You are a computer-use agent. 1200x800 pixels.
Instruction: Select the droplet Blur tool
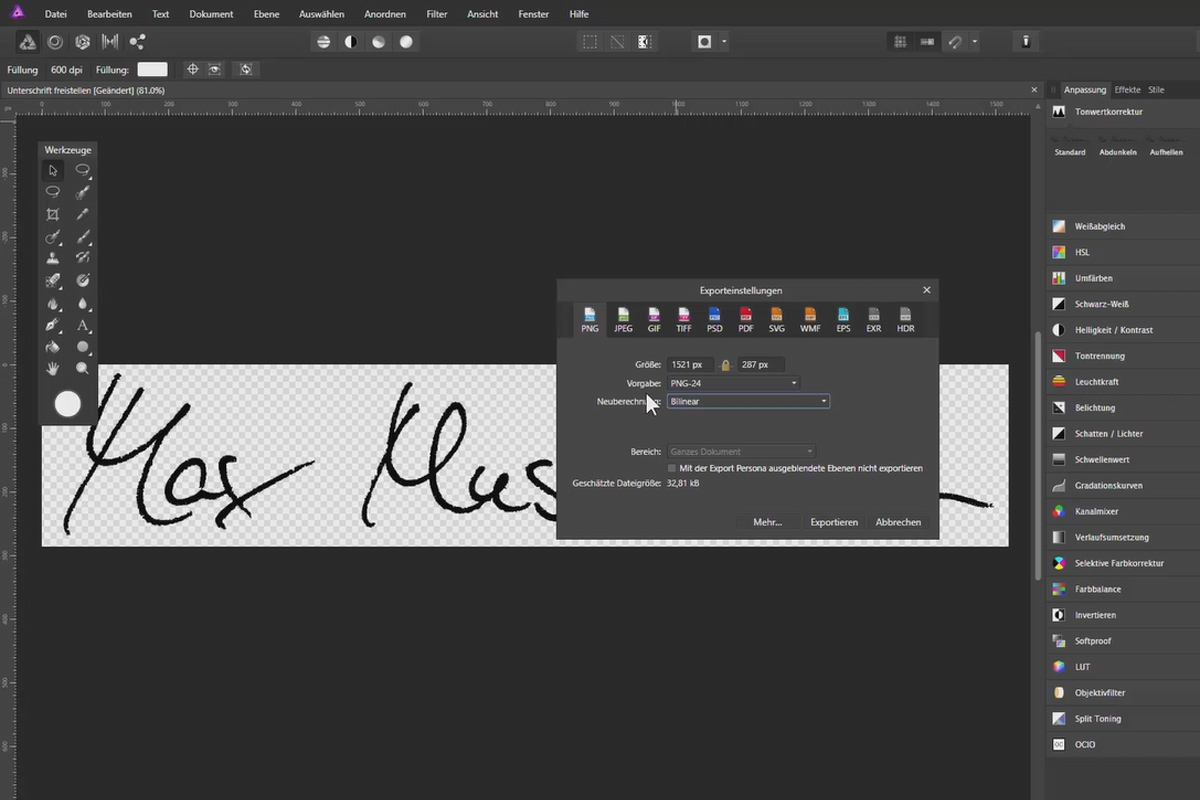pyautogui.click(x=83, y=303)
